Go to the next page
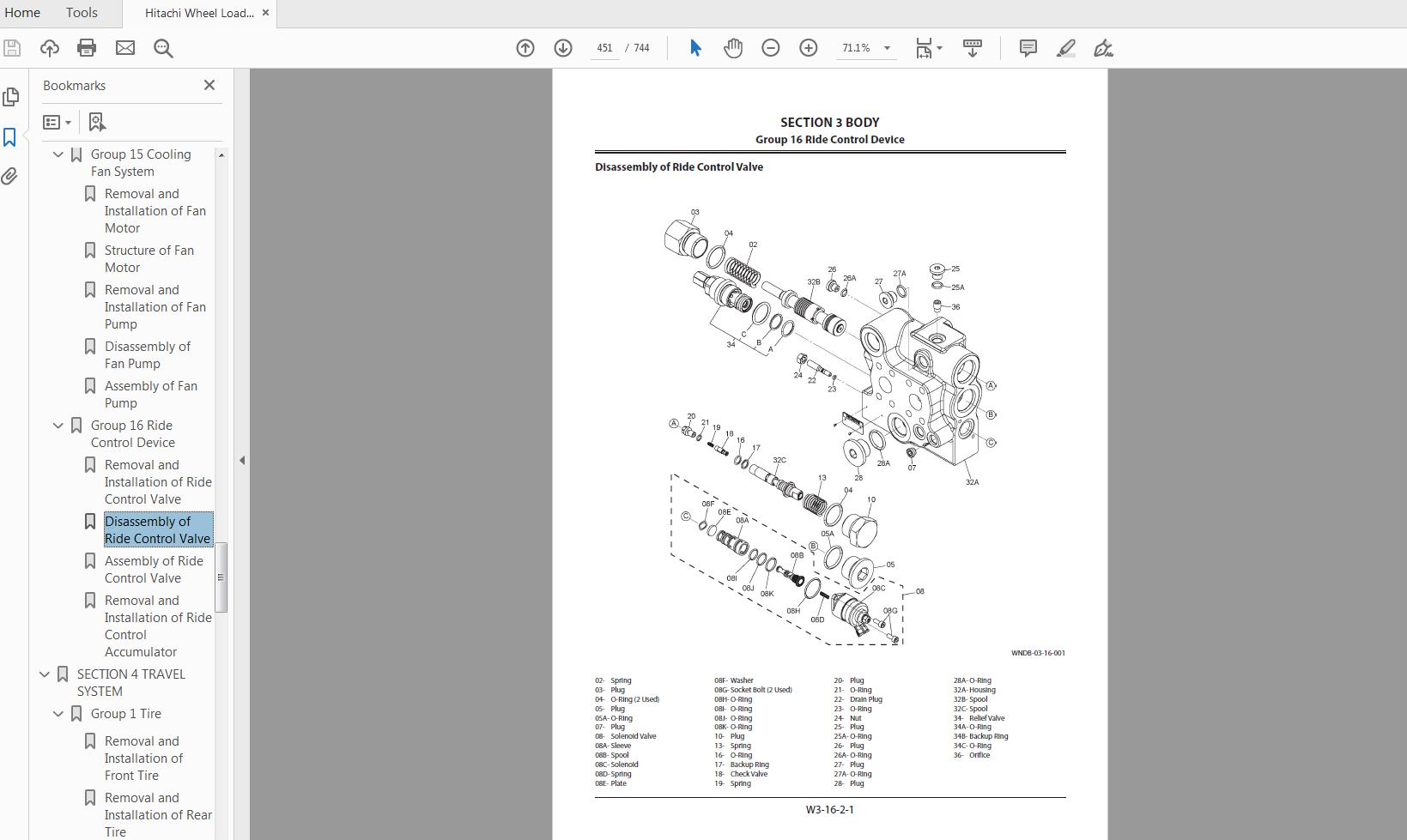This screenshot has height=840, width=1407. click(x=563, y=48)
